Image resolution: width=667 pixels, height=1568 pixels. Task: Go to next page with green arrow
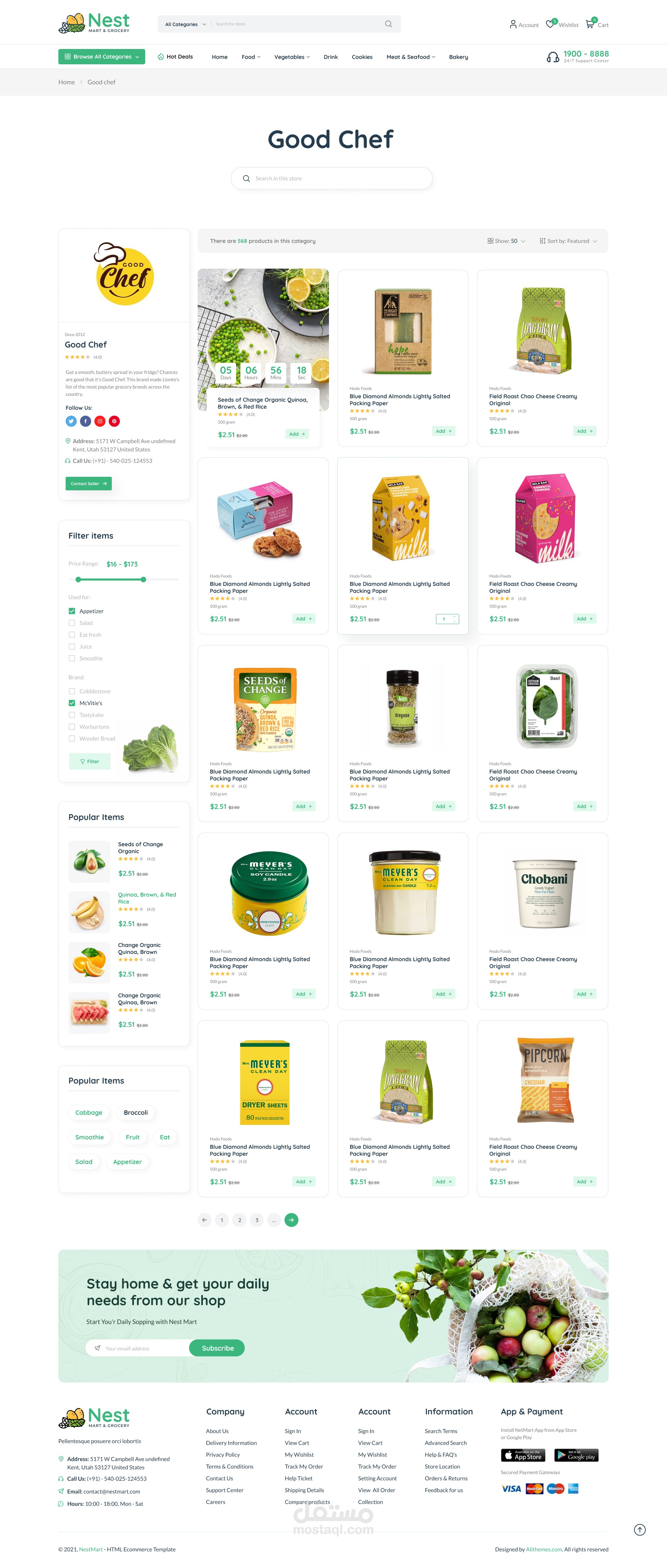[x=291, y=1220]
